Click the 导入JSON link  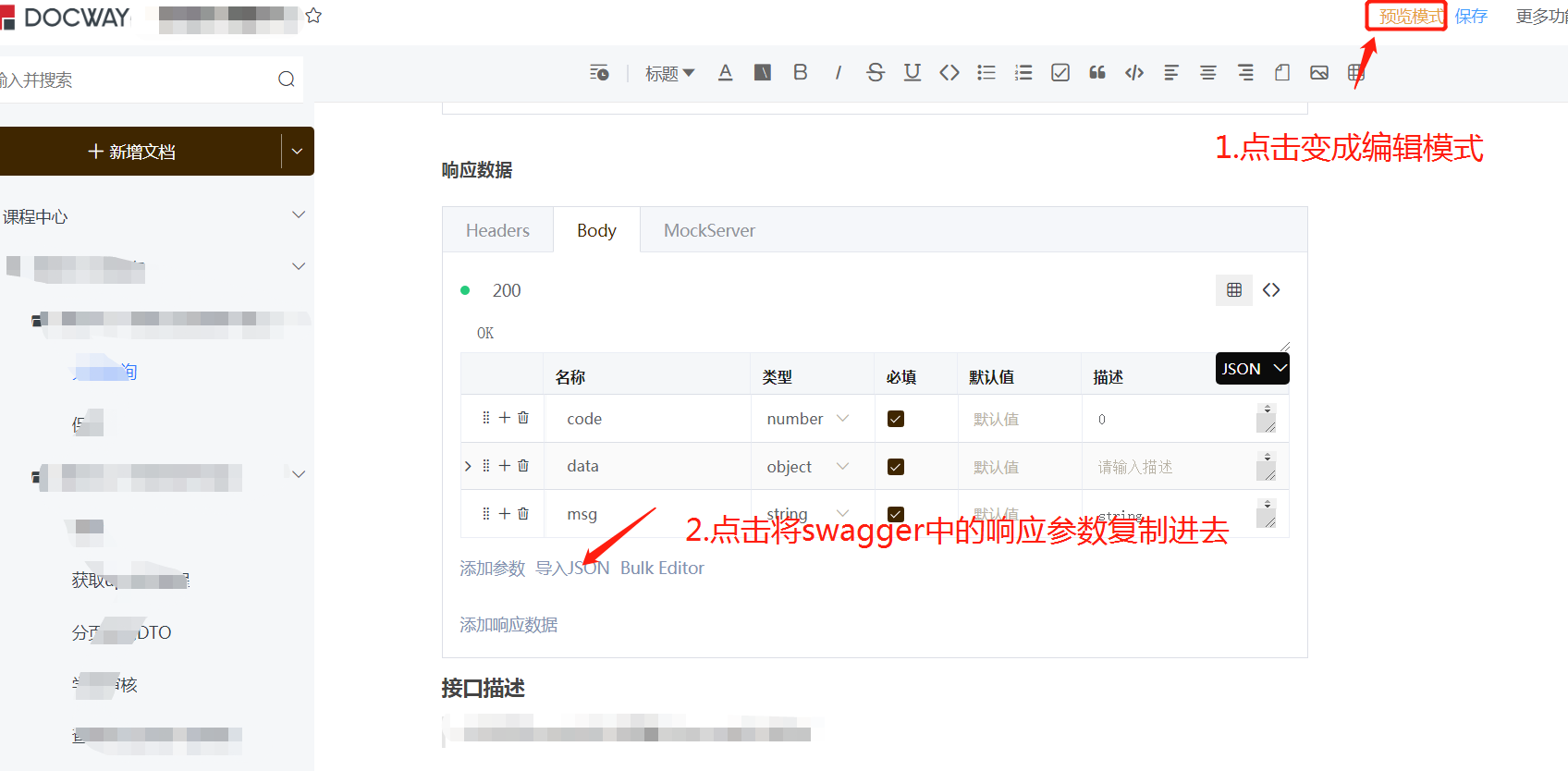[x=572, y=569]
